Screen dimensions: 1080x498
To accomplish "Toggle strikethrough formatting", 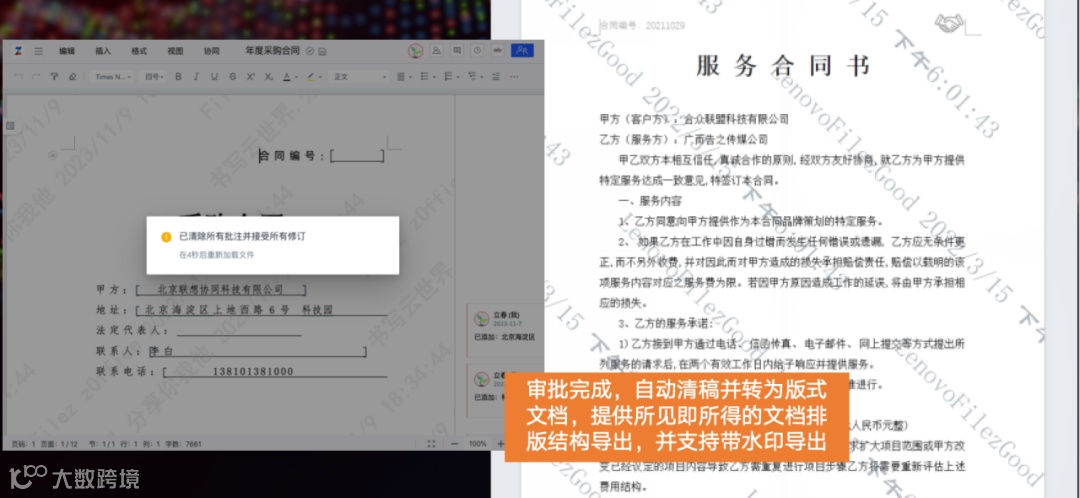I will tap(233, 76).
